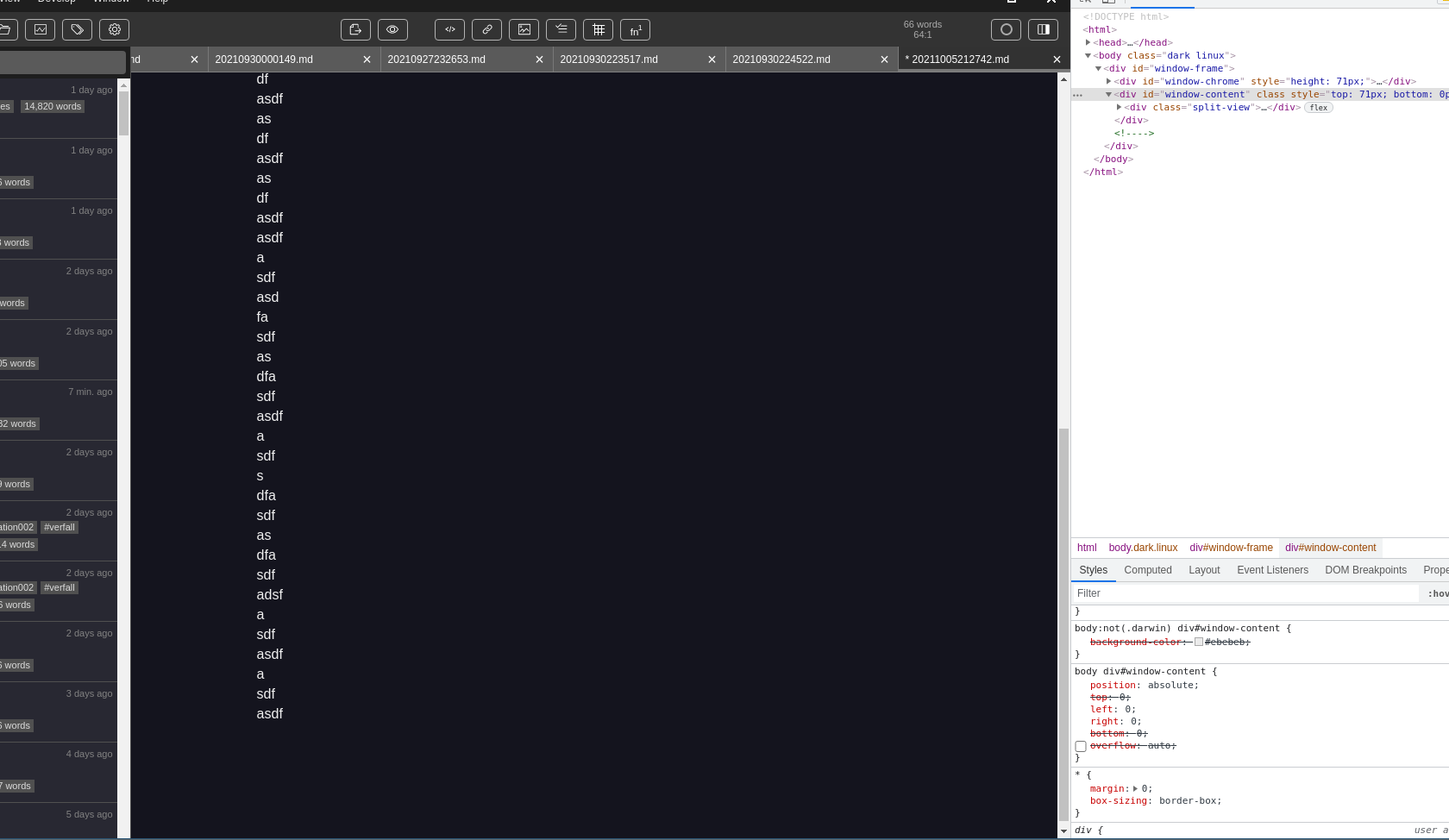
Task: Click the flex badge on split-view
Action: pyautogui.click(x=1319, y=108)
